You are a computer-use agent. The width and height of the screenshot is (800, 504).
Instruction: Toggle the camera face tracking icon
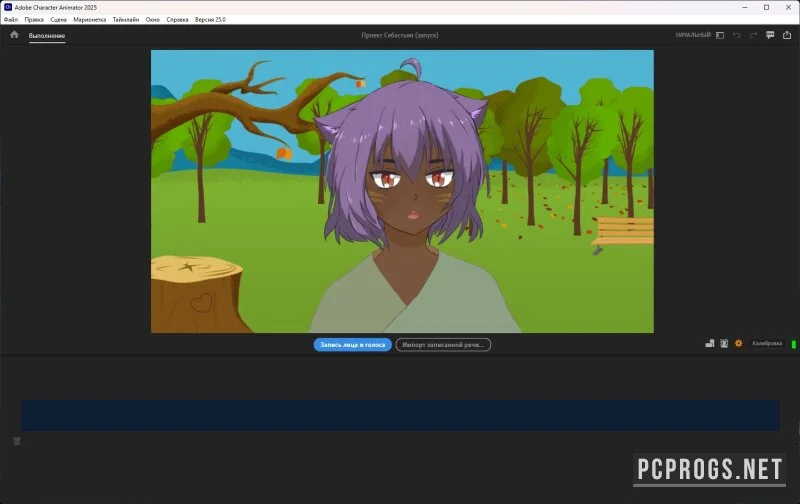(724, 343)
